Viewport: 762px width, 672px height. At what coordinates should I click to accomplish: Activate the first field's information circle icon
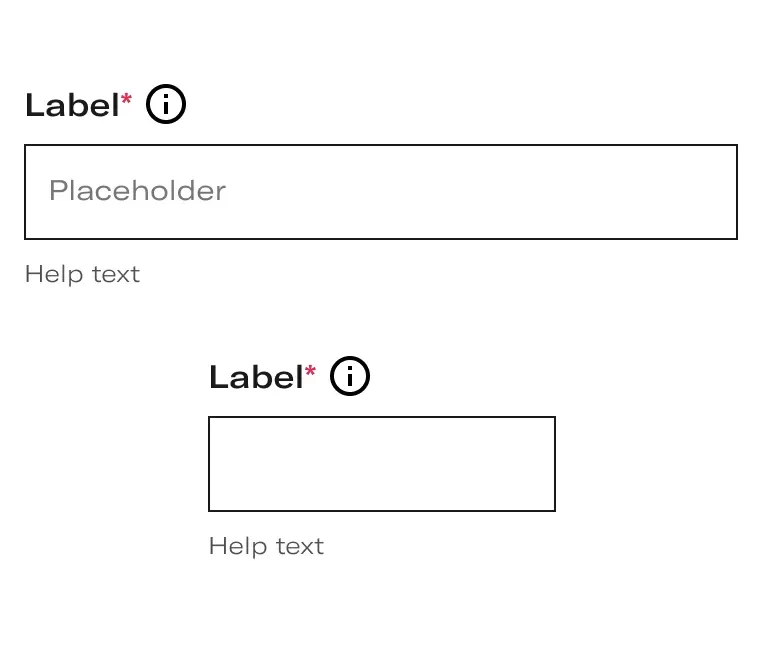166,104
